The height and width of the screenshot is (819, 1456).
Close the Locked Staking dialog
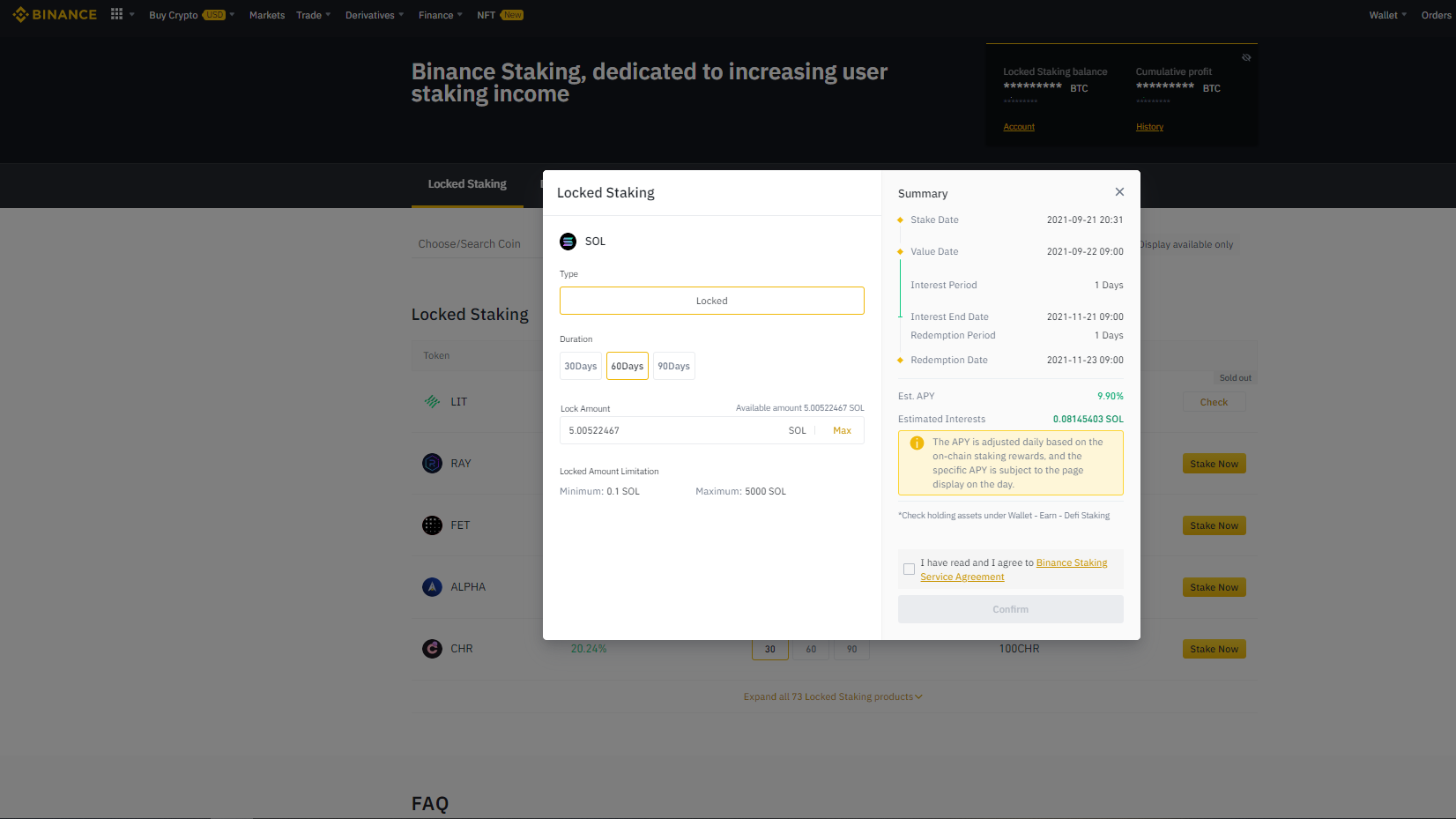click(1119, 192)
